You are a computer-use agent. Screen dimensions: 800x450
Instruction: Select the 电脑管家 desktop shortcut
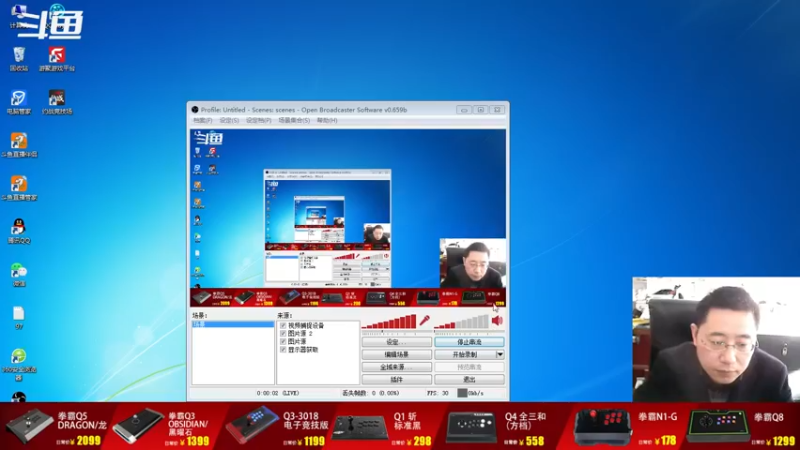19,102
